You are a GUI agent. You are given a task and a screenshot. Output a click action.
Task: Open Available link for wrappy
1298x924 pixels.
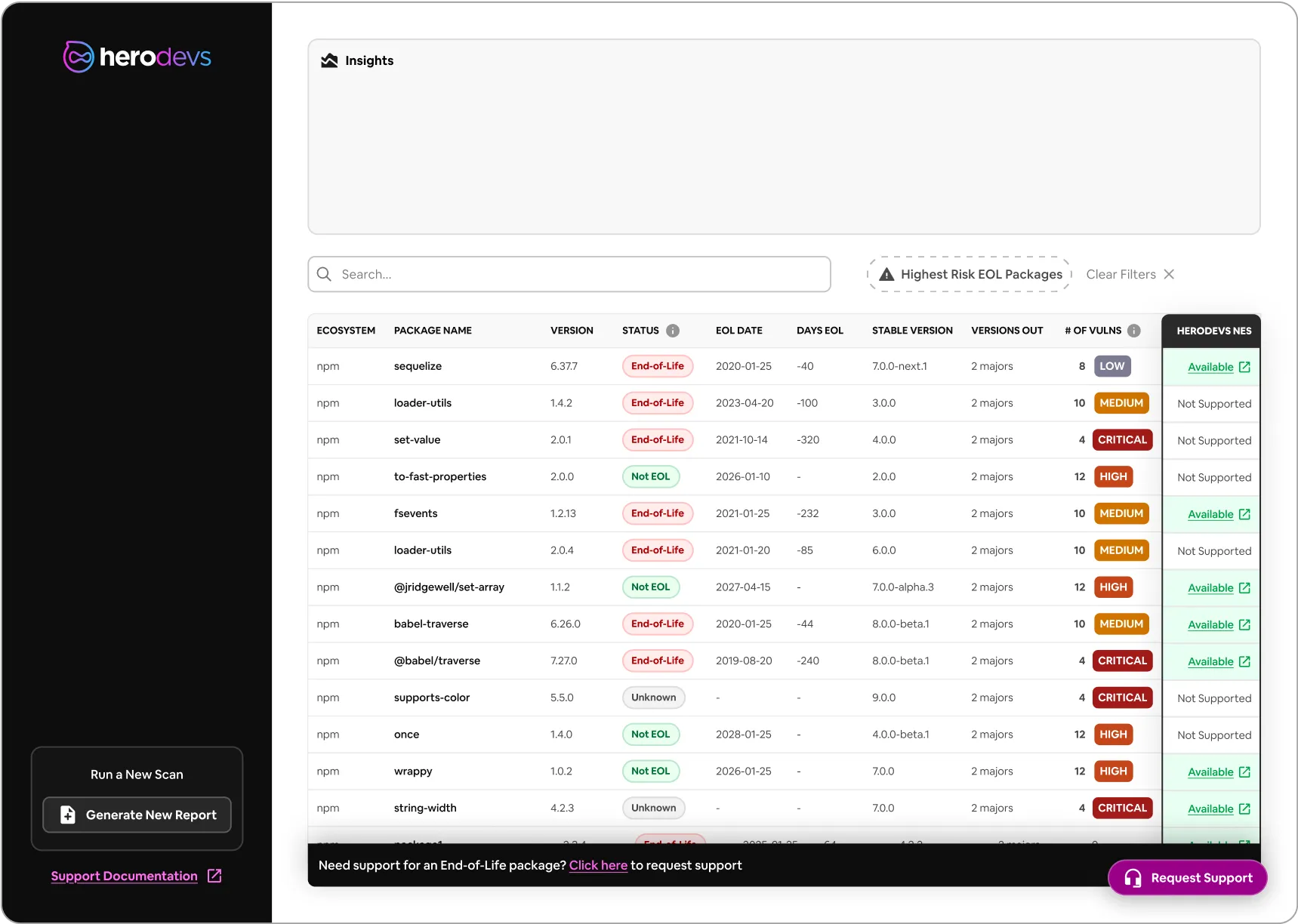pos(1210,772)
